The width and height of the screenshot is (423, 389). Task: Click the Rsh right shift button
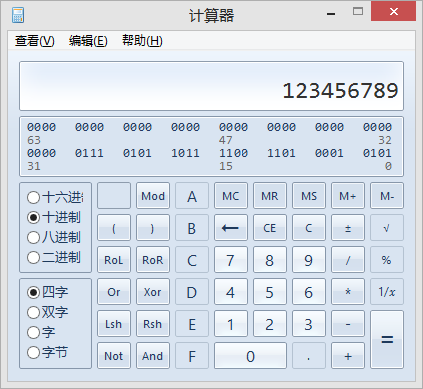(x=153, y=324)
